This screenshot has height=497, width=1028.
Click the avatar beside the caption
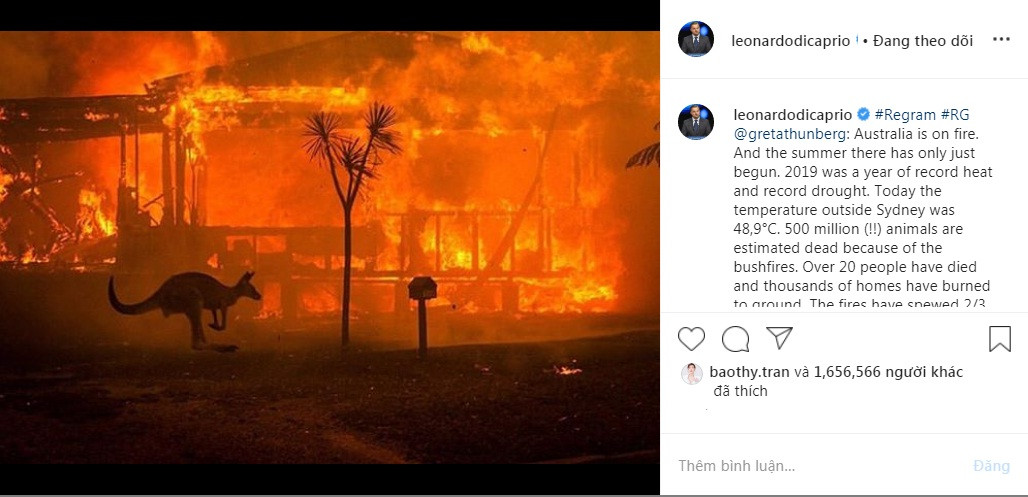[696, 121]
